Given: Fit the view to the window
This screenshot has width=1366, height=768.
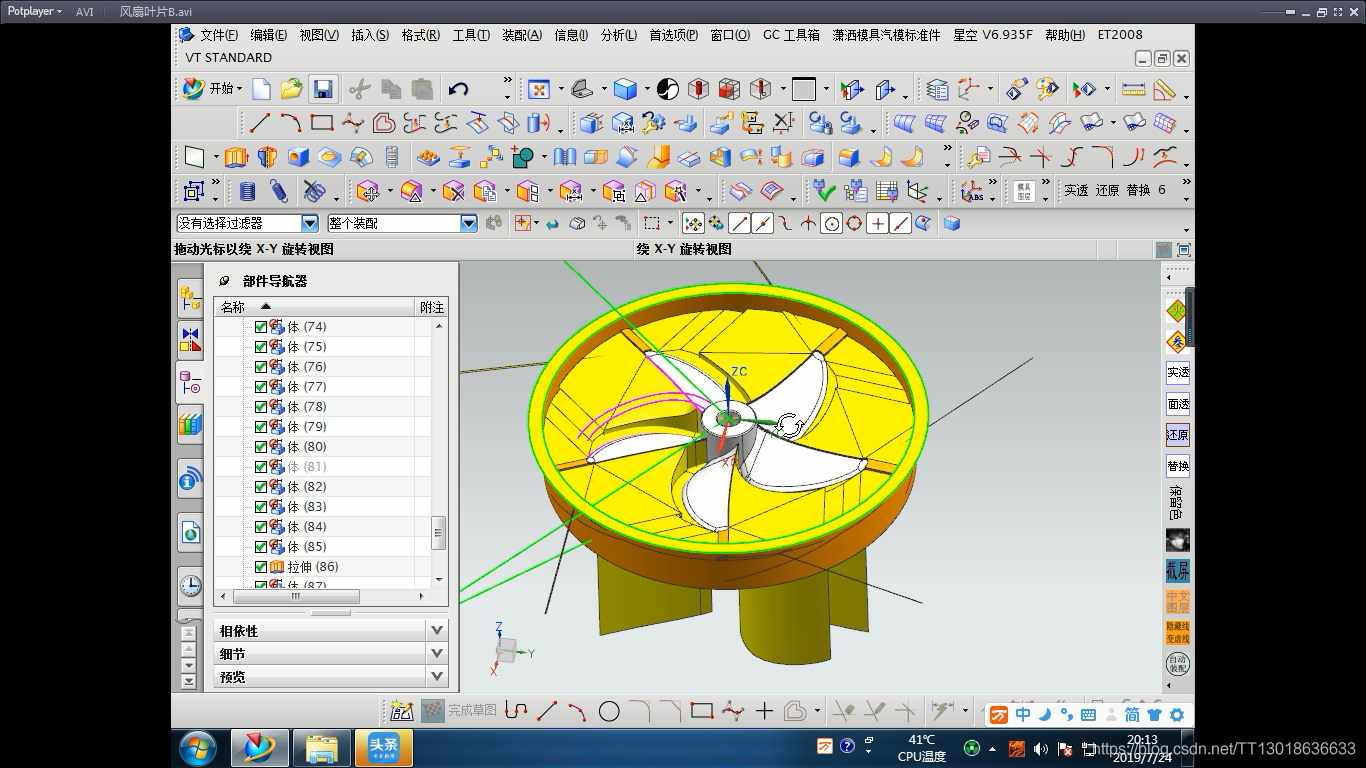Looking at the screenshot, I should pyautogui.click(x=539, y=90).
